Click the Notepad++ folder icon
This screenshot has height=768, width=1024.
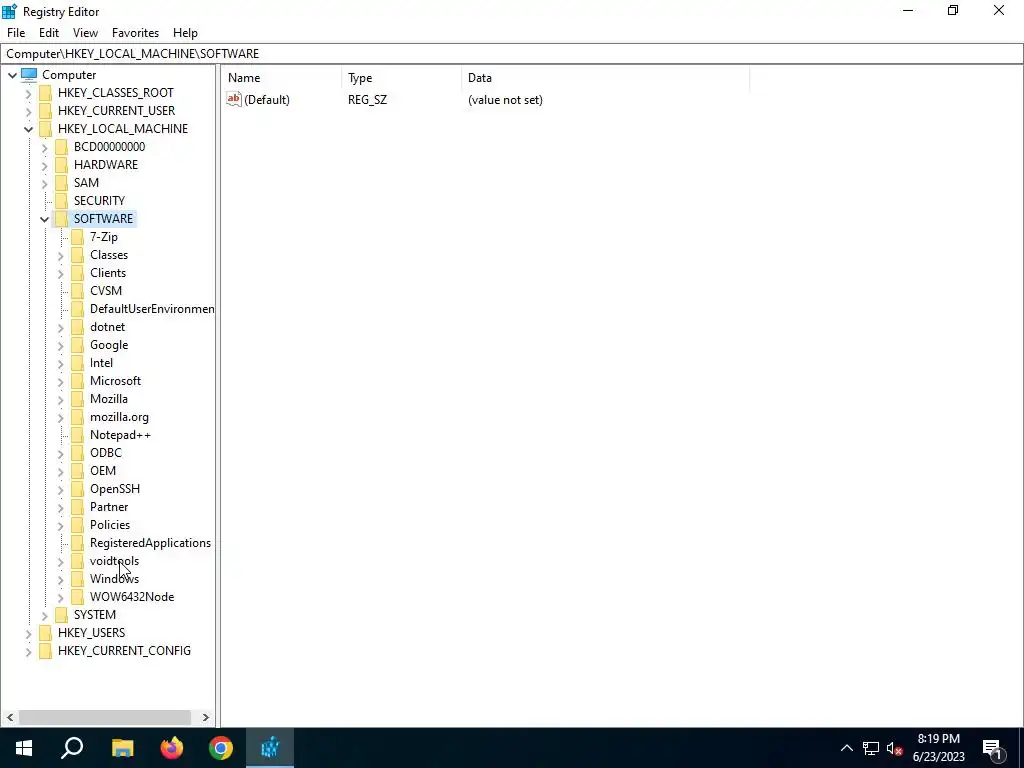click(x=78, y=435)
